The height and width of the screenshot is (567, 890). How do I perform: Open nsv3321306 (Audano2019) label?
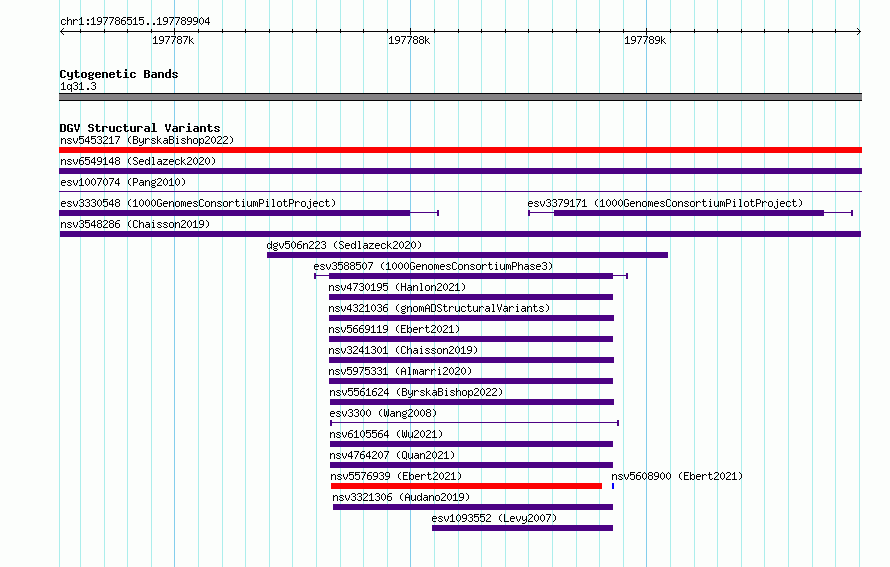401,497
